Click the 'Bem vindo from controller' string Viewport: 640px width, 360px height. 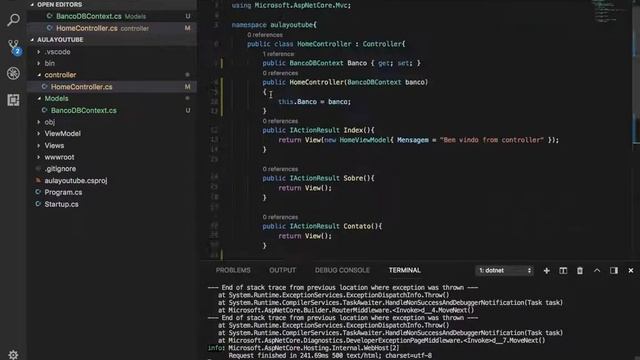tap(491, 140)
